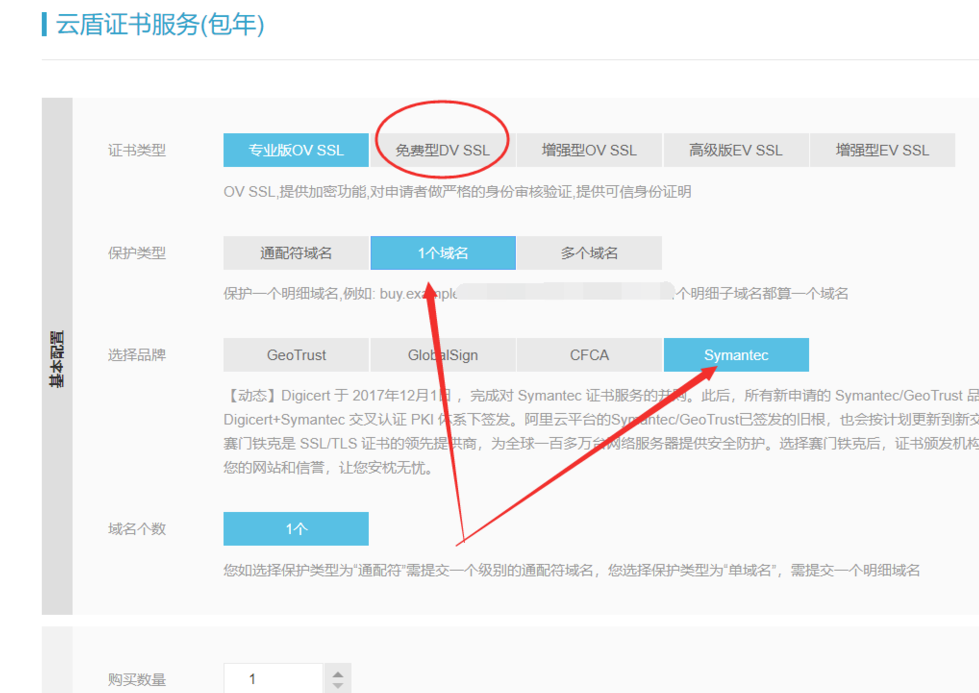Select 专业版OV SSL certificate type
Image resolution: width=979 pixels, height=693 pixels.
[x=296, y=150]
